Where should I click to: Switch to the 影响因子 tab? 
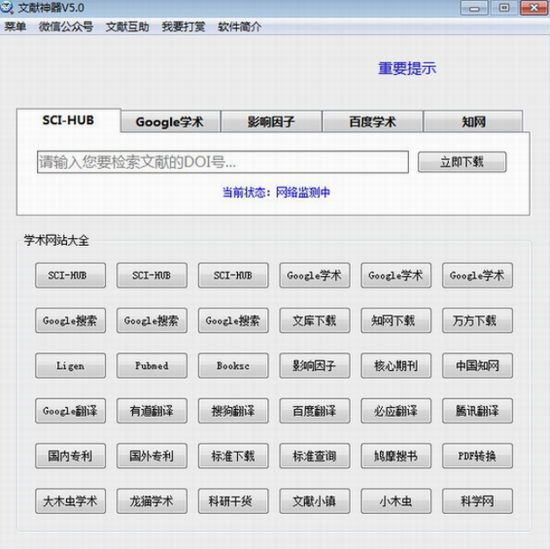click(271, 122)
